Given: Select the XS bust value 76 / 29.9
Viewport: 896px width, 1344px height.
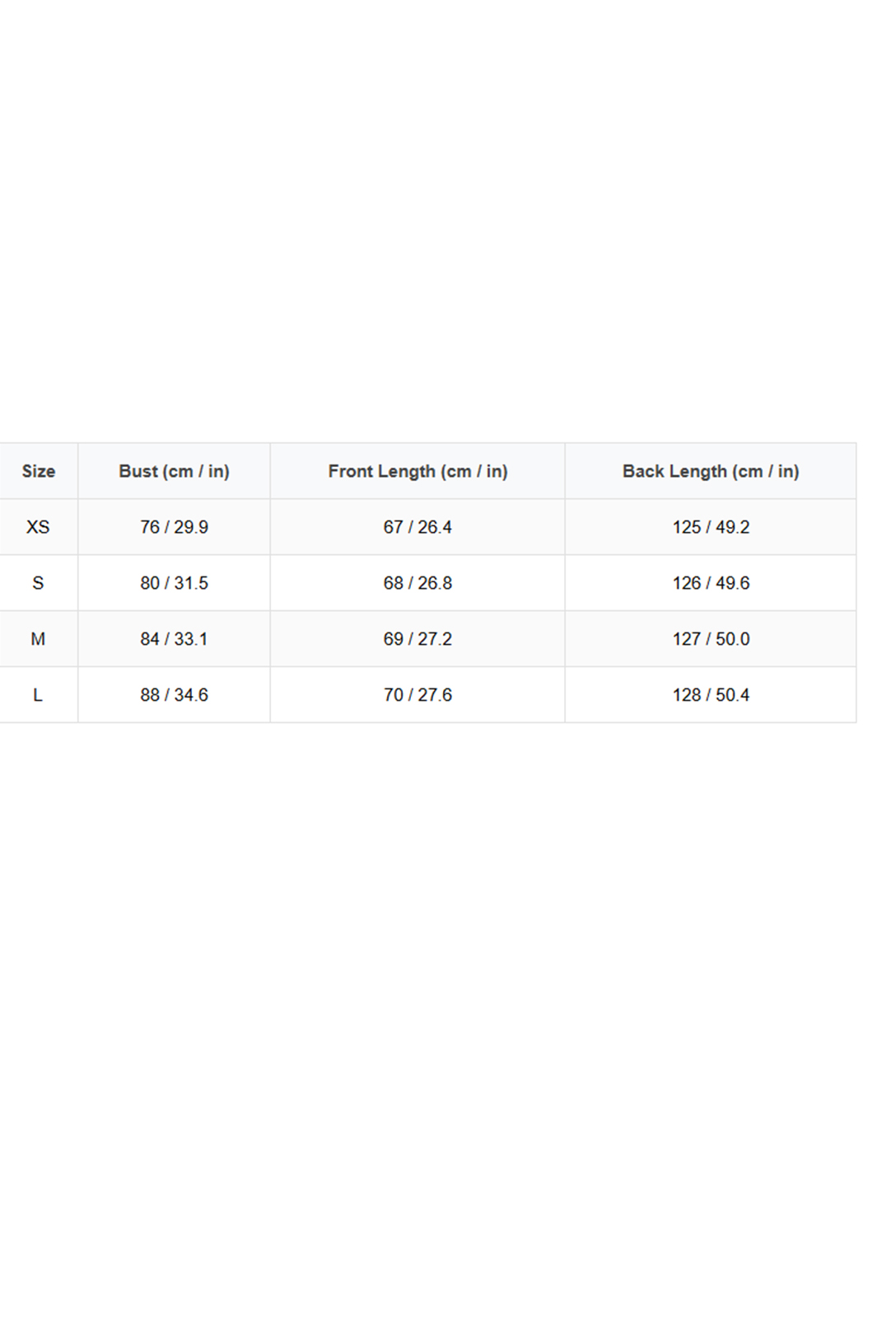Looking at the screenshot, I should [174, 527].
